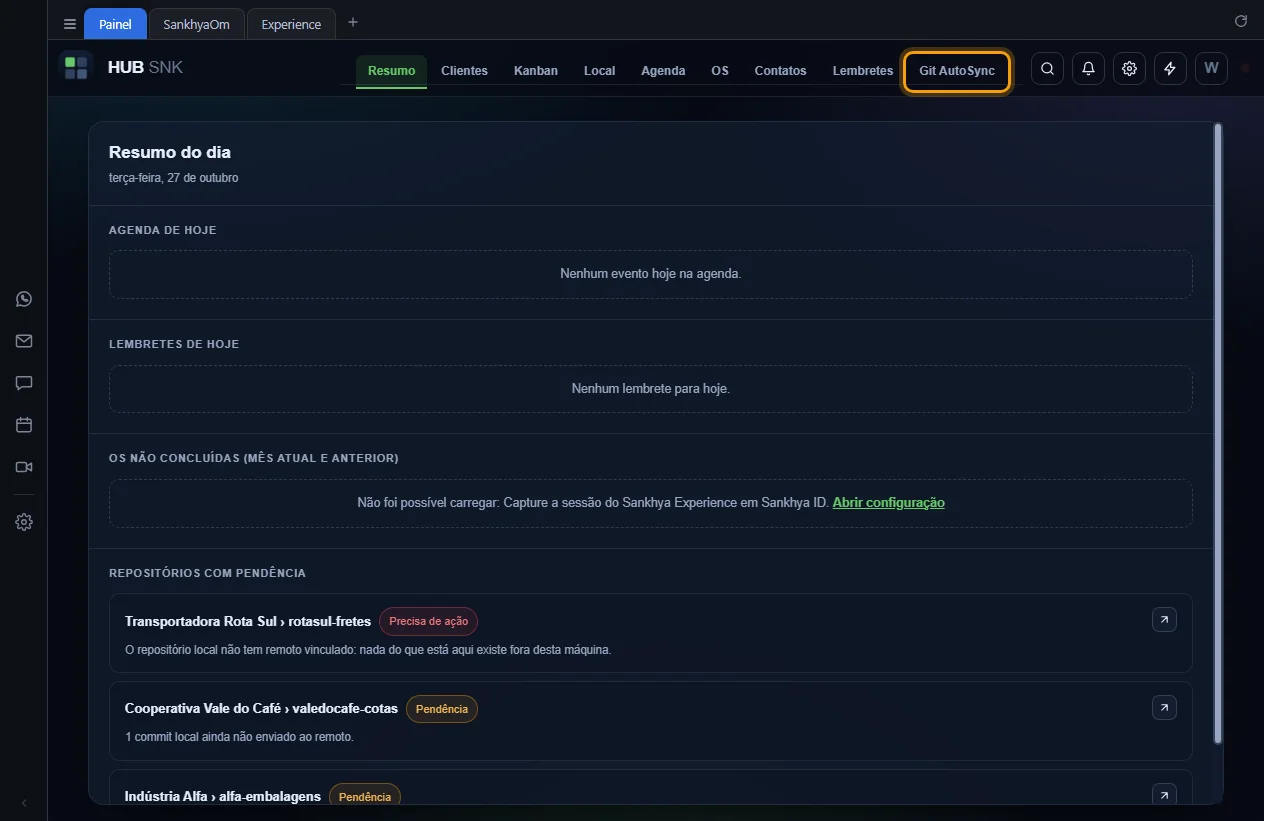
Task: Open the chat bubble icon in the sidebar
Action: (x=24, y=383)
